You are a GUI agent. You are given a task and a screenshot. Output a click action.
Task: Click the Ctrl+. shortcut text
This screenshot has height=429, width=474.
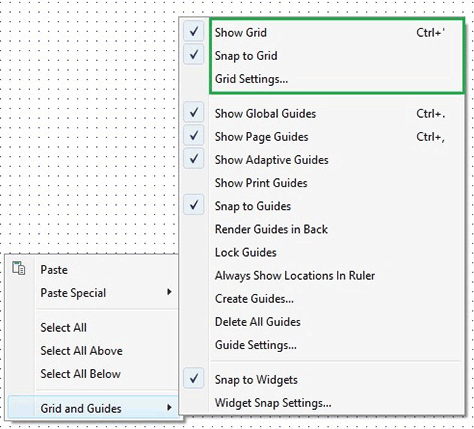coord(430,114)
